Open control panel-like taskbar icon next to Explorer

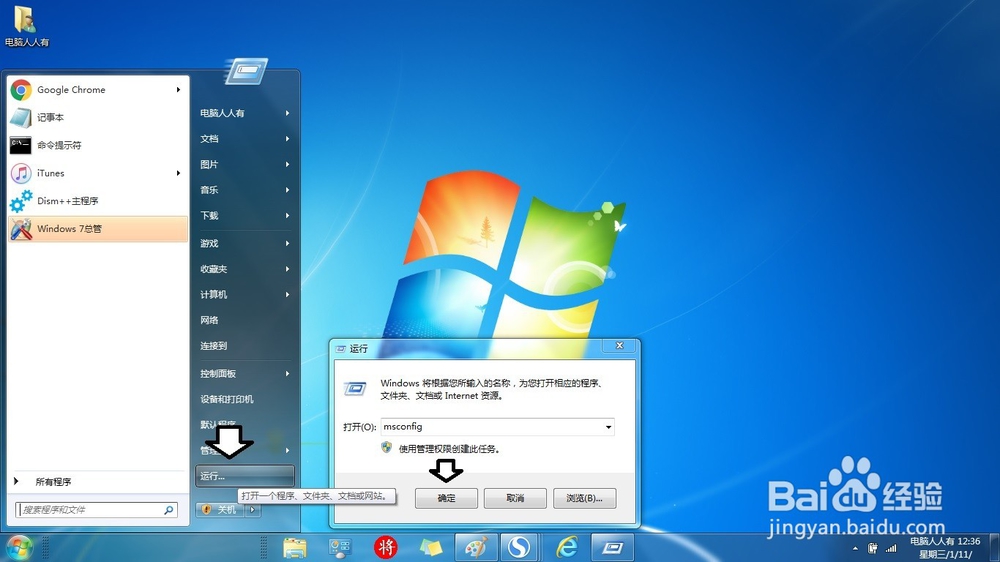coord(340,547)
